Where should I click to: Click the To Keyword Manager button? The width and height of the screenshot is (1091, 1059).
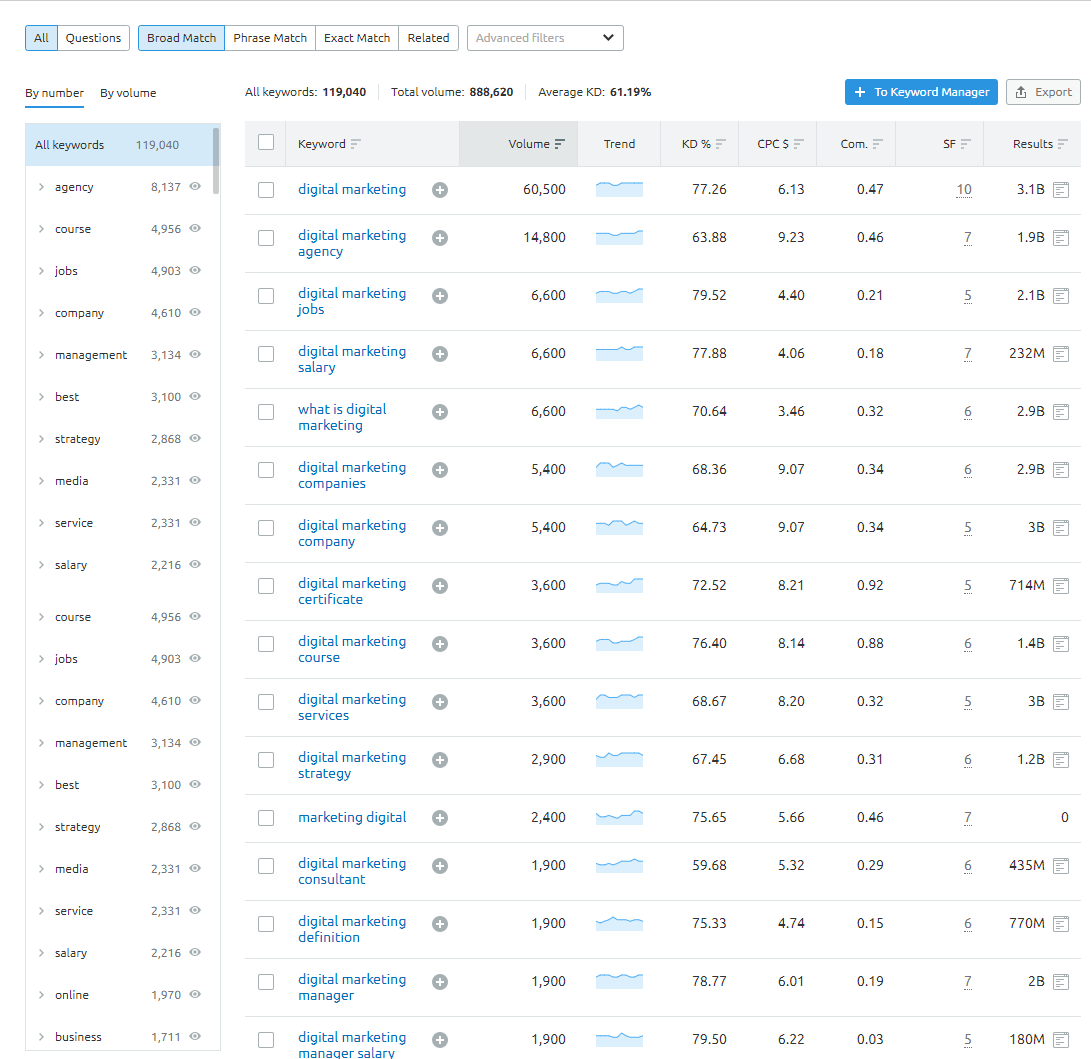click(921, 92)
